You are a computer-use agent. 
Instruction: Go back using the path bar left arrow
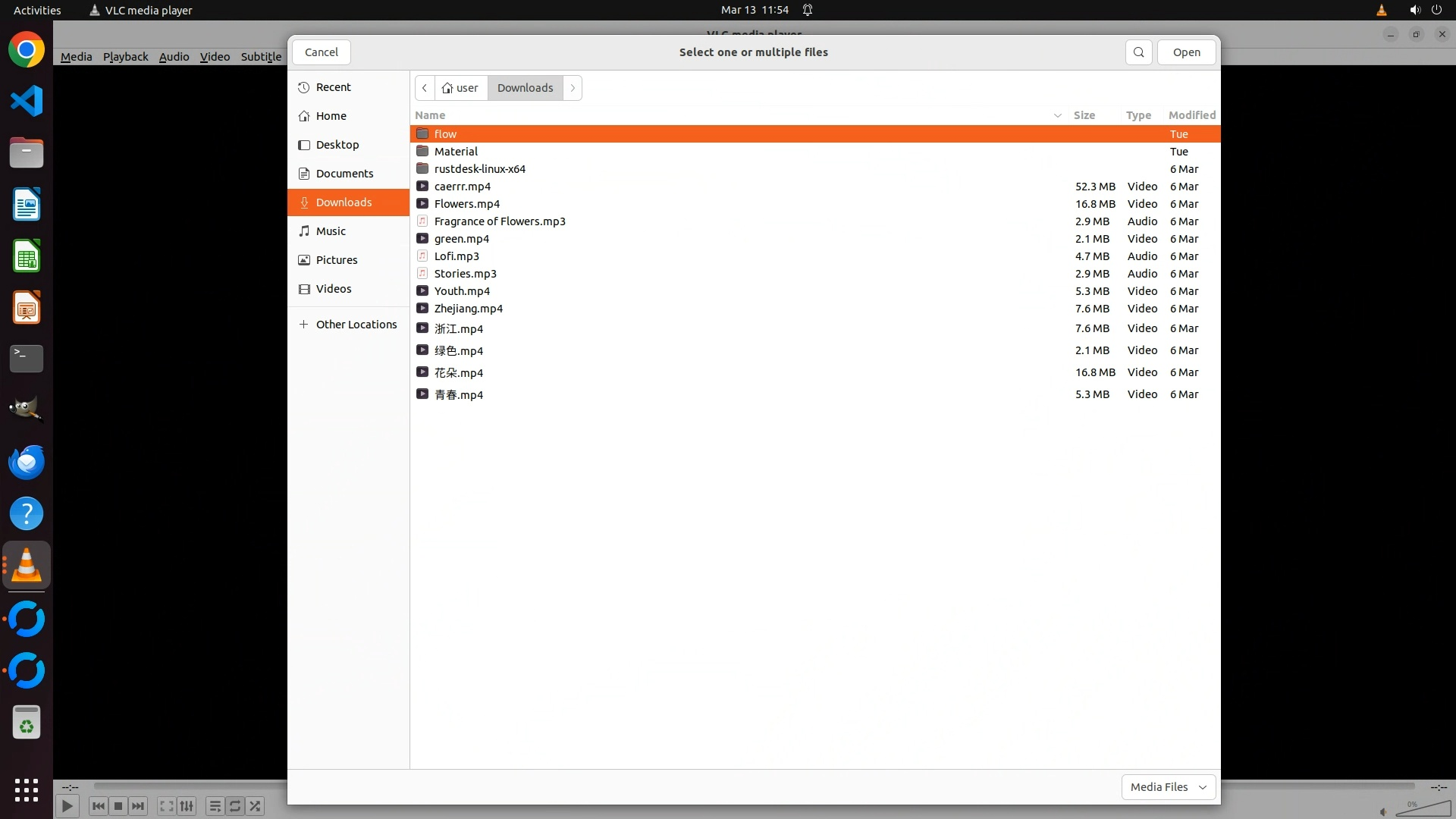tap(425, 88)
